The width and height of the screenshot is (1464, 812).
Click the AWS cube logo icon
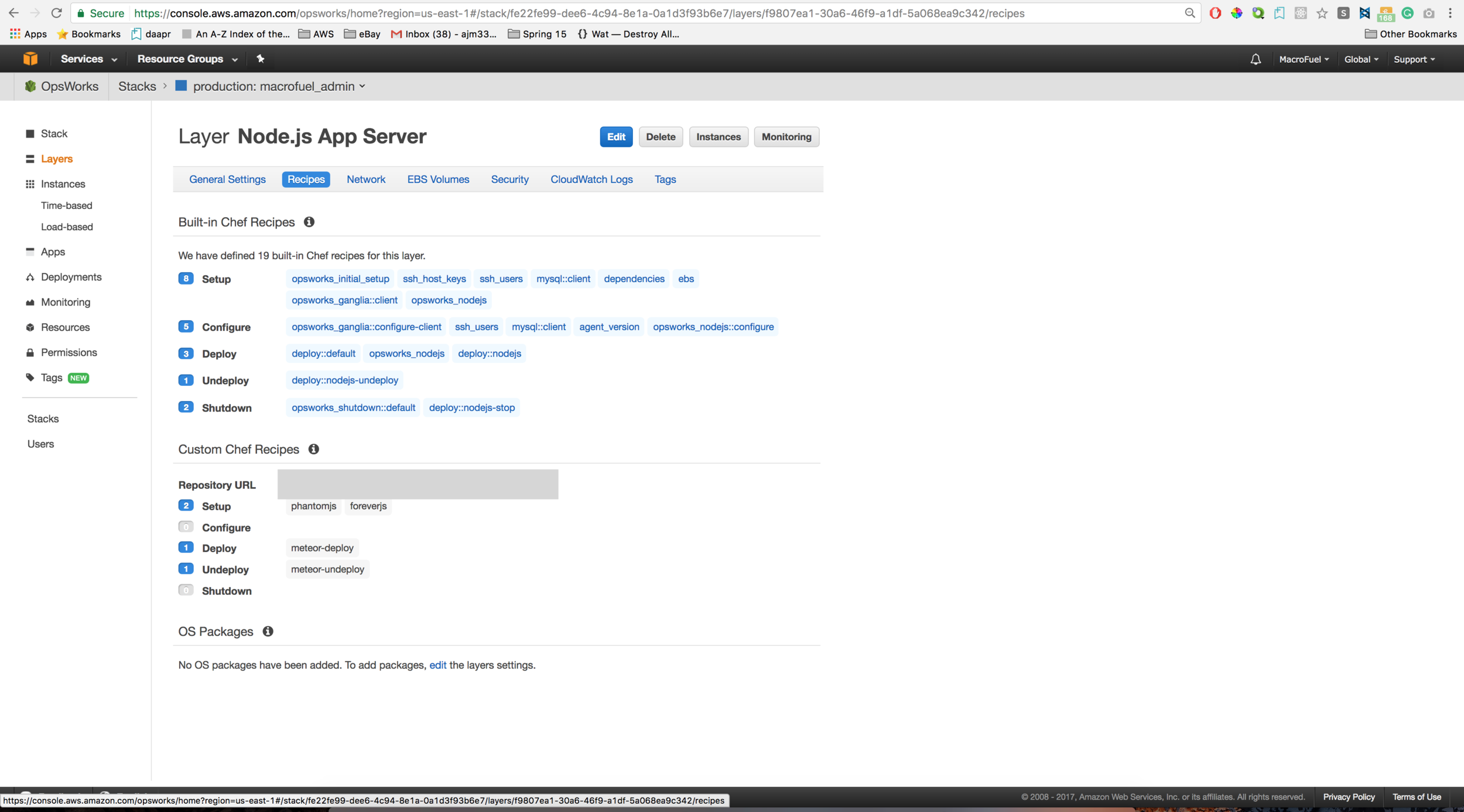tap(30, 59)
